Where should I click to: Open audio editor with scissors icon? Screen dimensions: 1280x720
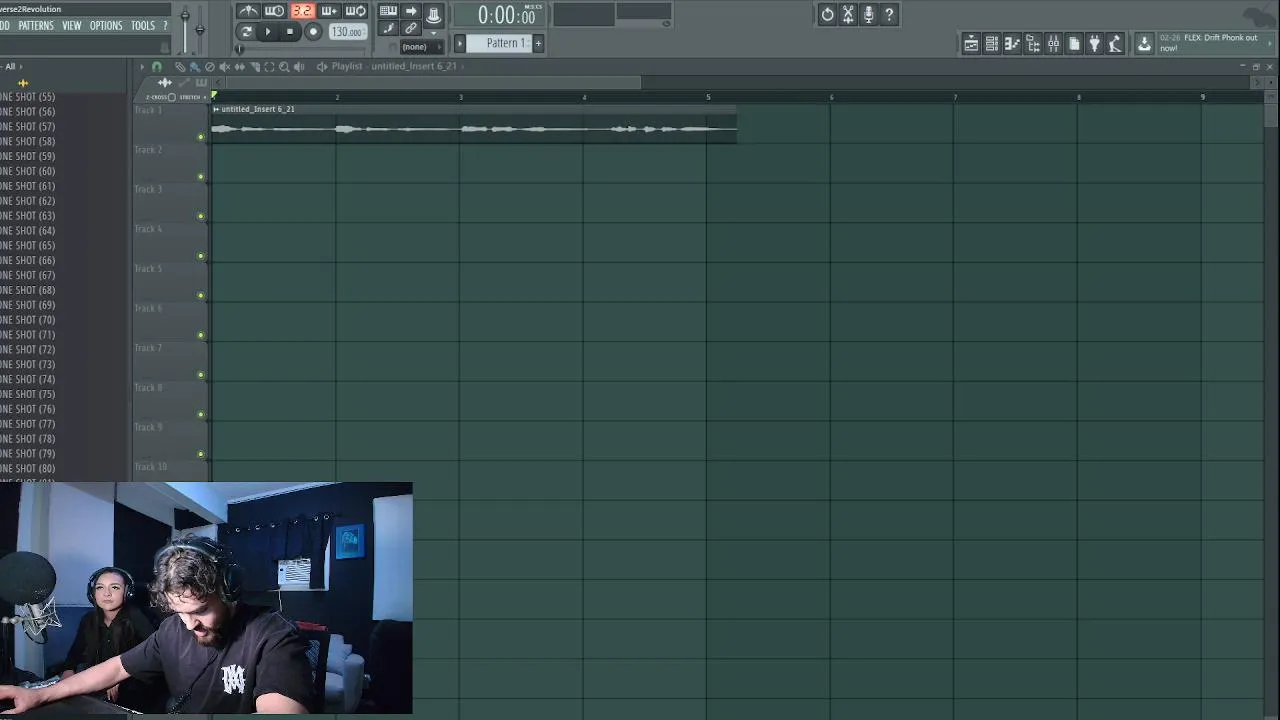click(848, 15)
